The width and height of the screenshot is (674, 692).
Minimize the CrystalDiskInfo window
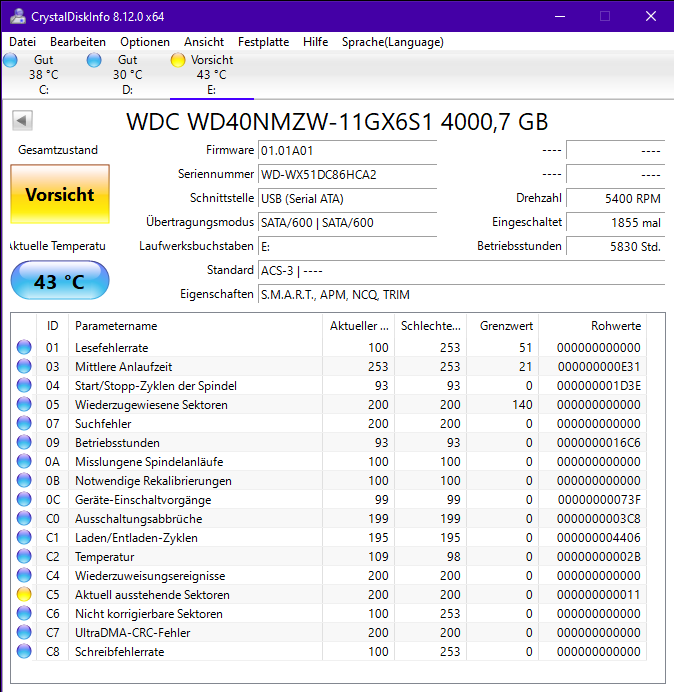pos(560,16)
